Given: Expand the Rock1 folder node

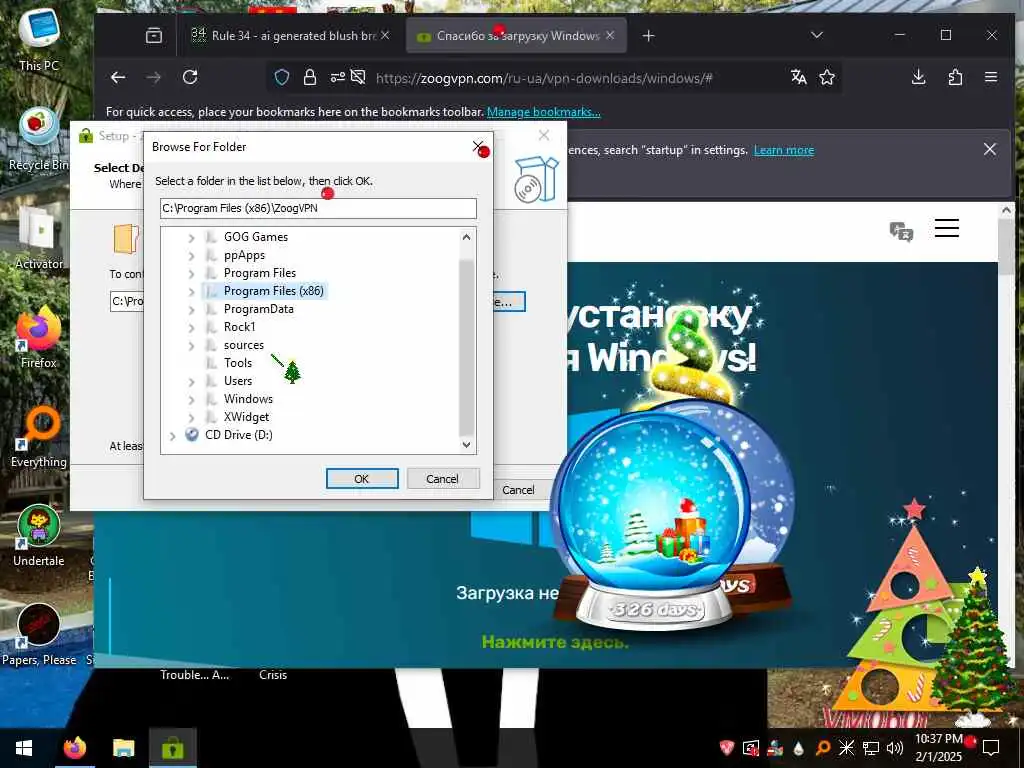Looking at the screenshot, I should (x=191, y=327).
